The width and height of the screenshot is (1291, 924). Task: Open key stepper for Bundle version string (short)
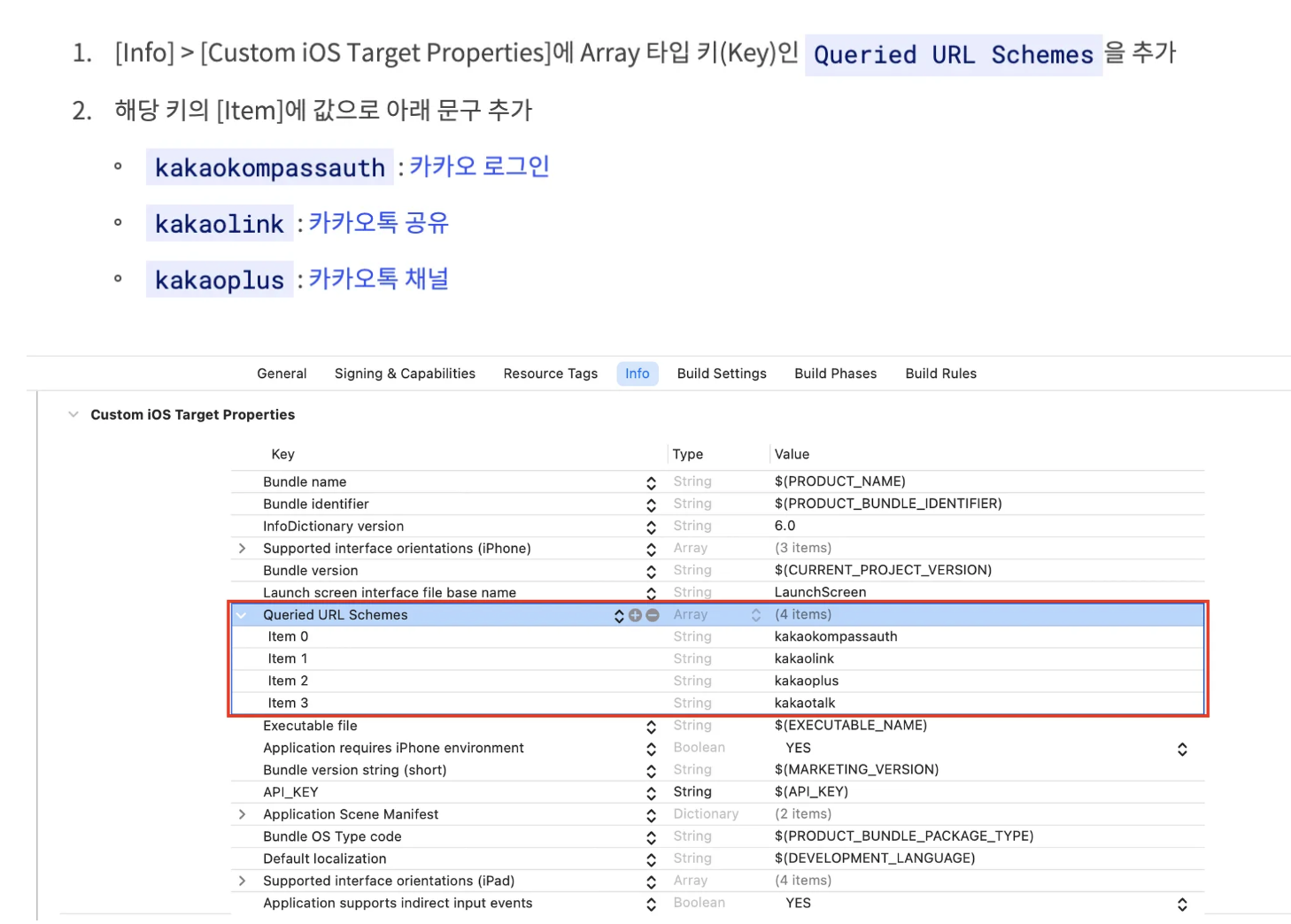point(651,771)
